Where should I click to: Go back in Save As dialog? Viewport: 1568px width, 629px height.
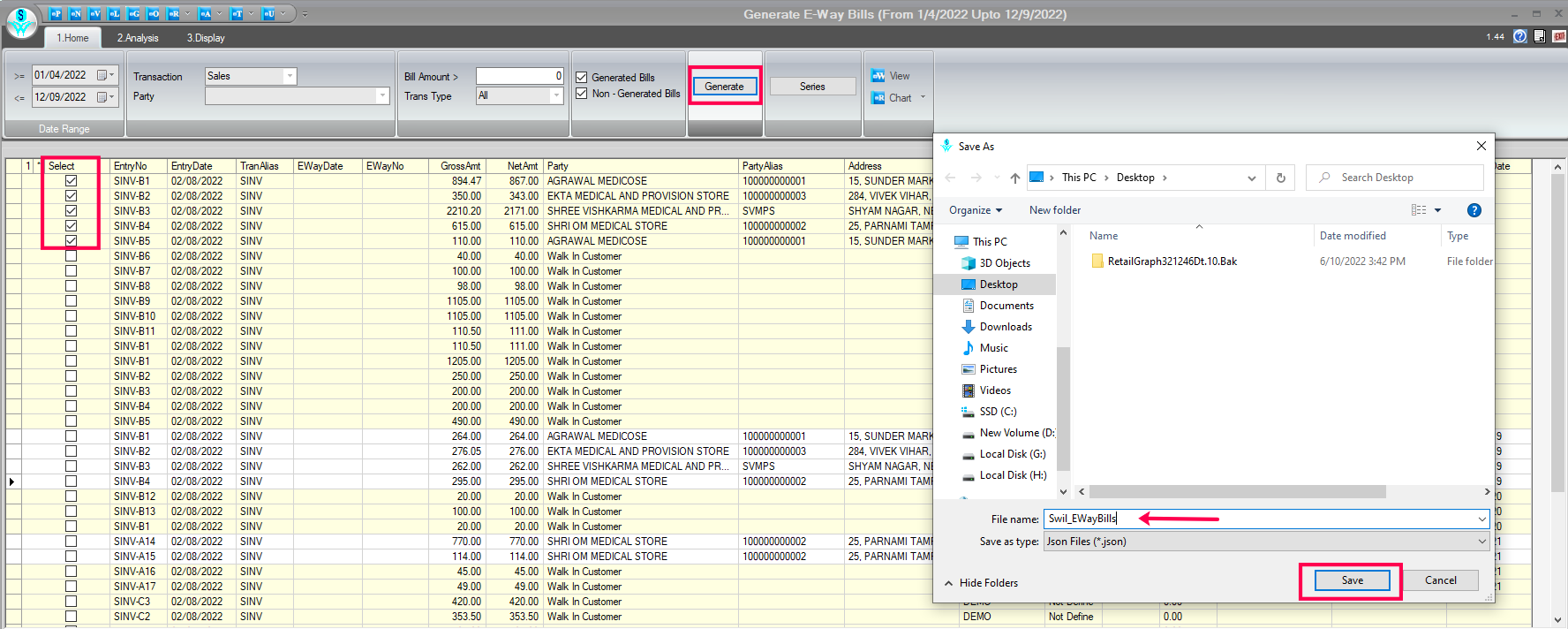tap(950, 178)
